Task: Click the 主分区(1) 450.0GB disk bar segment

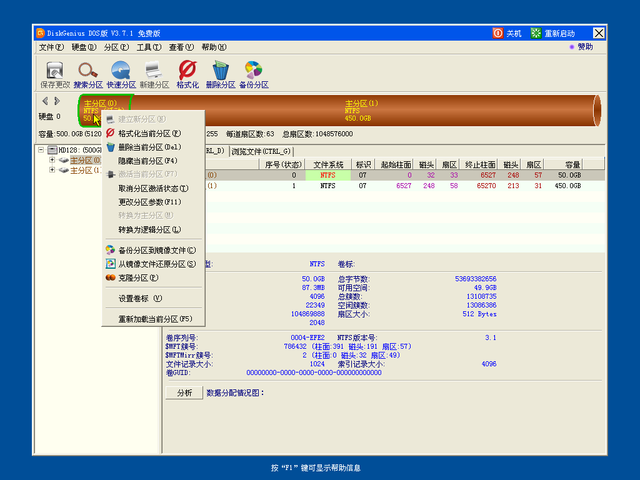Action: click(363, 111)
